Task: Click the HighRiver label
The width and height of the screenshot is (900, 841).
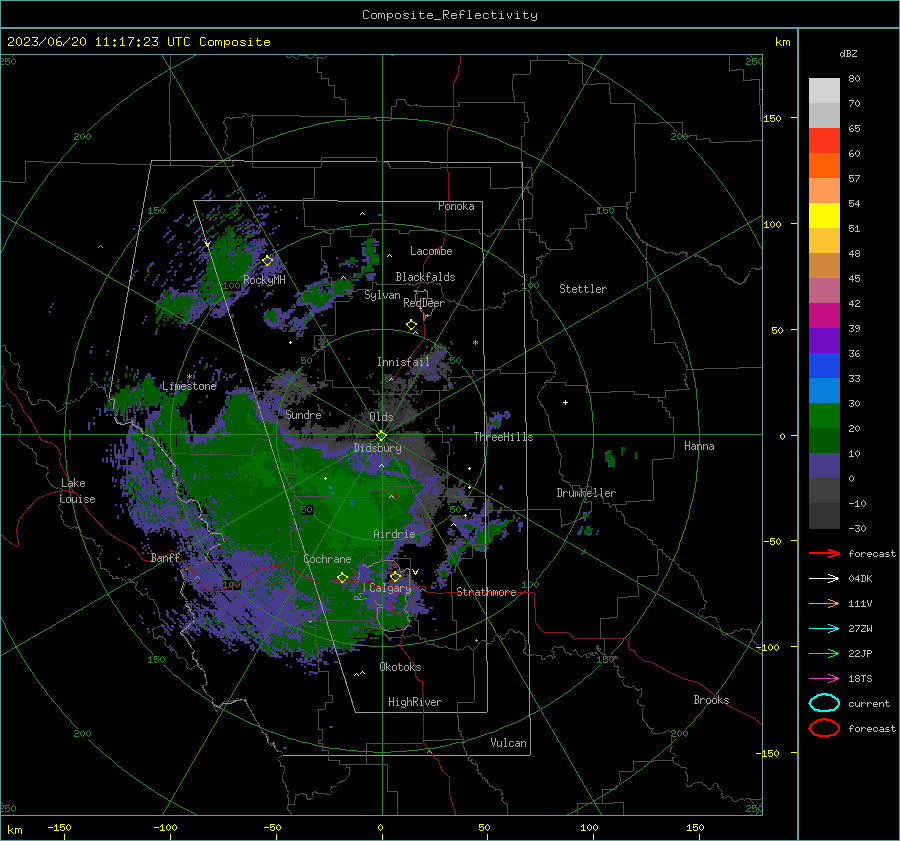Action: tap(415, 702)
